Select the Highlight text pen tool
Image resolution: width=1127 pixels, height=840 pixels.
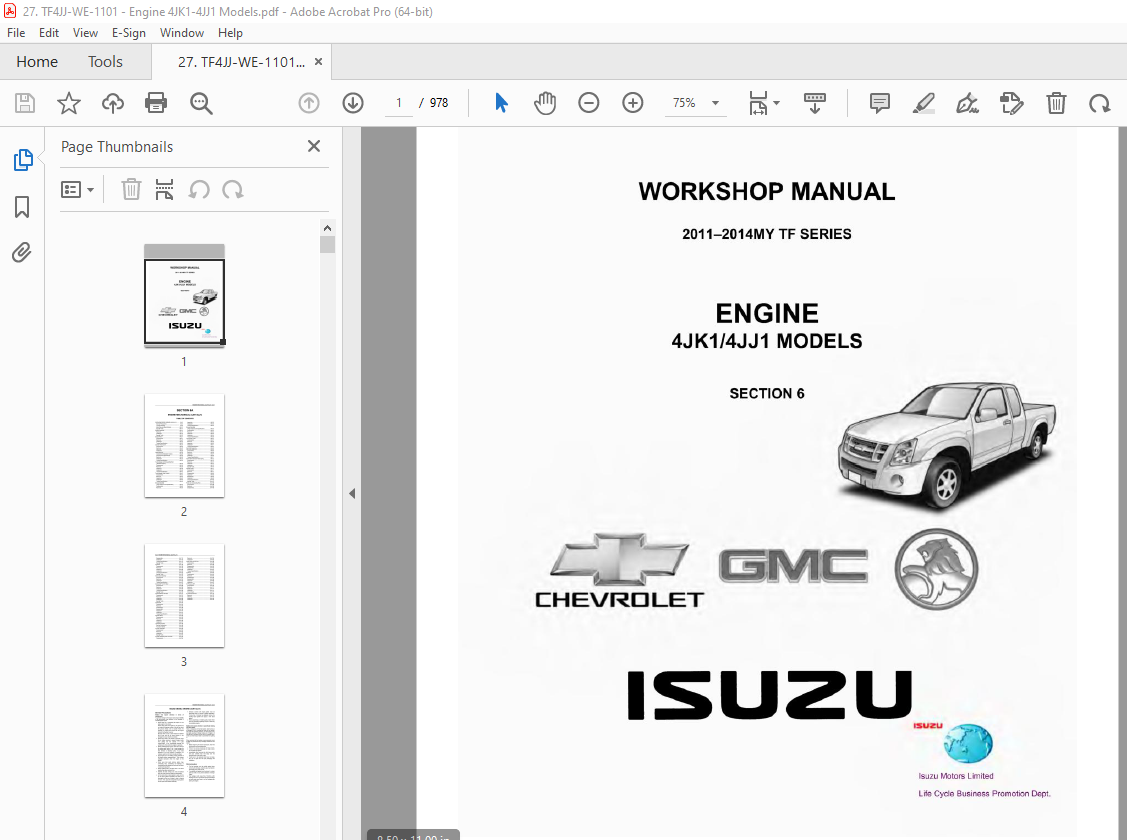pos(924,103)
